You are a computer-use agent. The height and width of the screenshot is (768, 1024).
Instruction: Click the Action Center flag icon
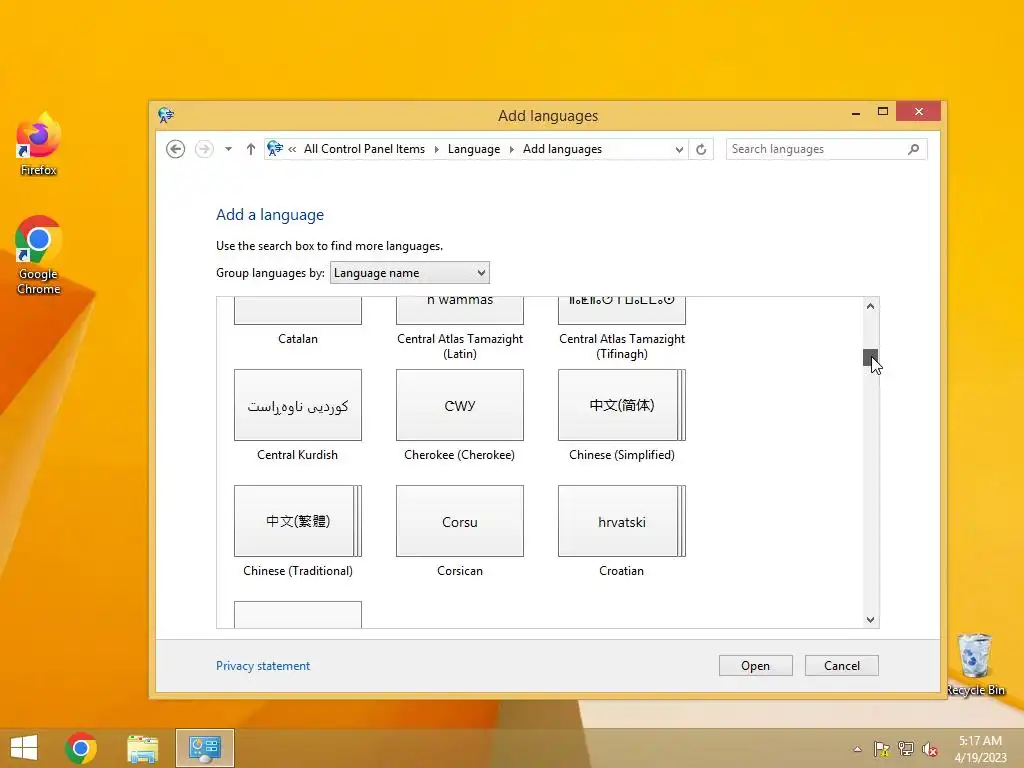pyautogui.click(x=882, y=749)
